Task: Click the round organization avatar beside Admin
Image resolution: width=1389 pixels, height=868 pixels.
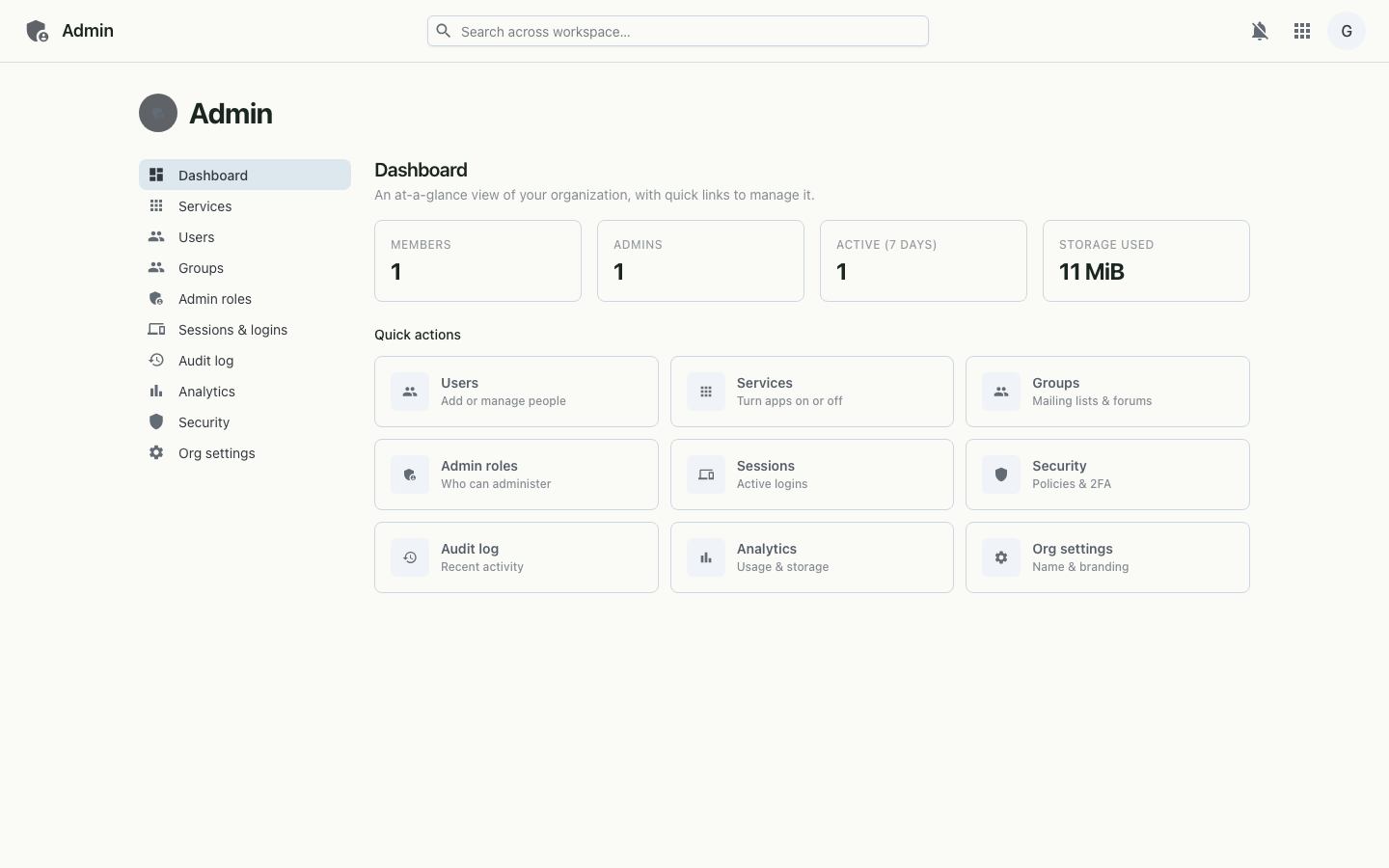Action: (x=158, y=113)
